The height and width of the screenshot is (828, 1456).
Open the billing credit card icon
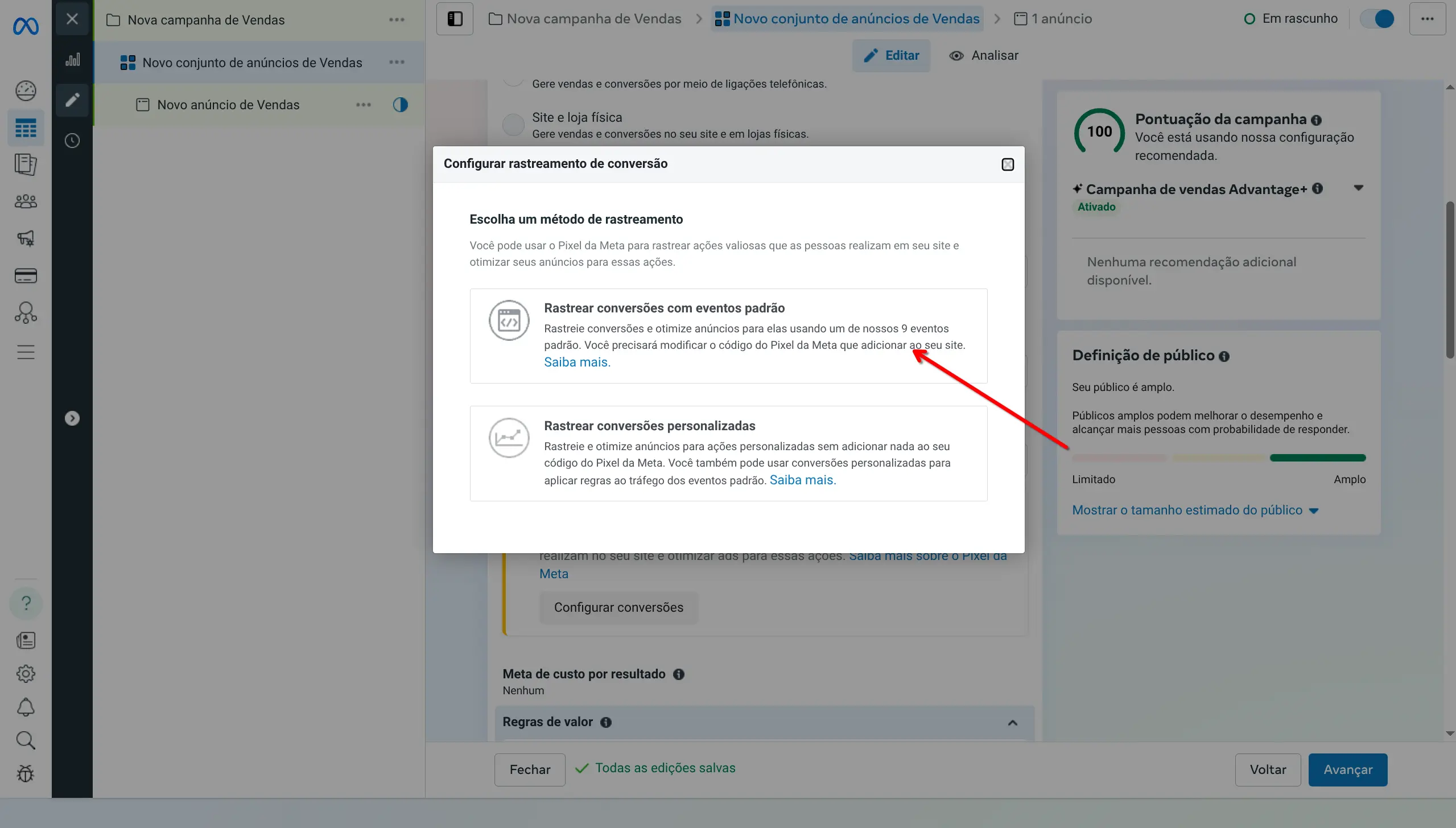pyautogui.click(x=26, y=275)
